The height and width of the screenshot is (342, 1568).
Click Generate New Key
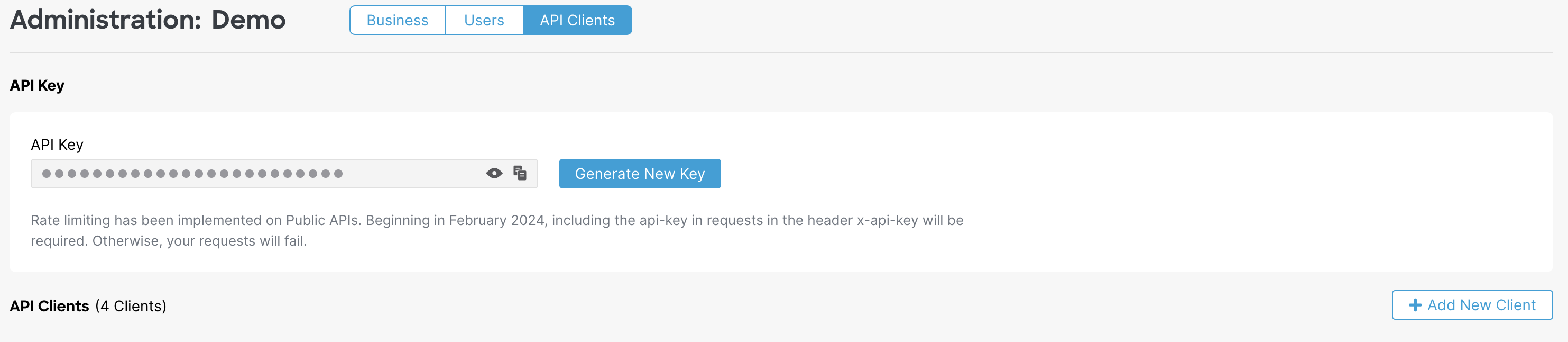639,173
